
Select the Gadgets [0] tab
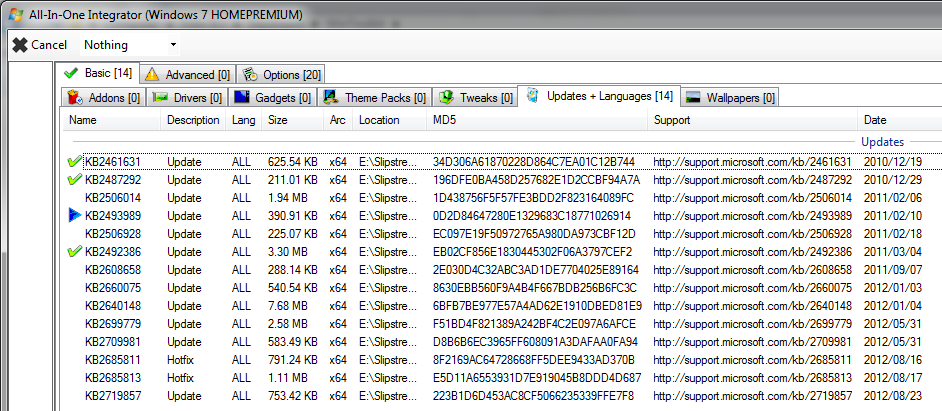[x=273, y=97]
